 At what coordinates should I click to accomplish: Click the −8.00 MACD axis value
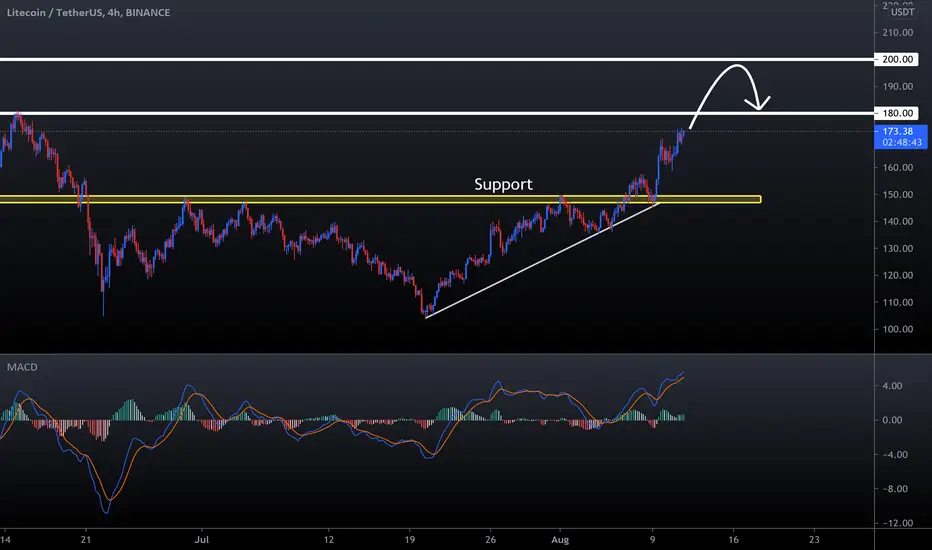[x=895, y=489]
